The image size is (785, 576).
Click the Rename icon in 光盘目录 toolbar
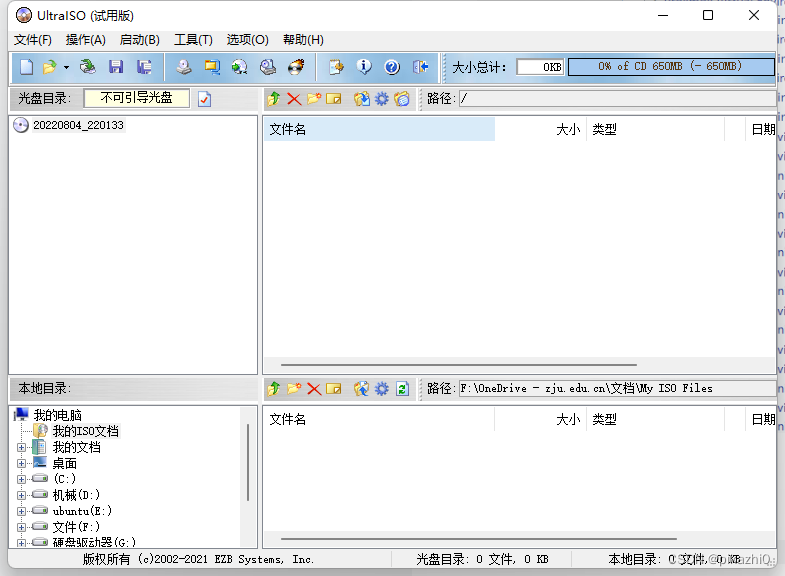pyautogui.click(x=333, y=99)
